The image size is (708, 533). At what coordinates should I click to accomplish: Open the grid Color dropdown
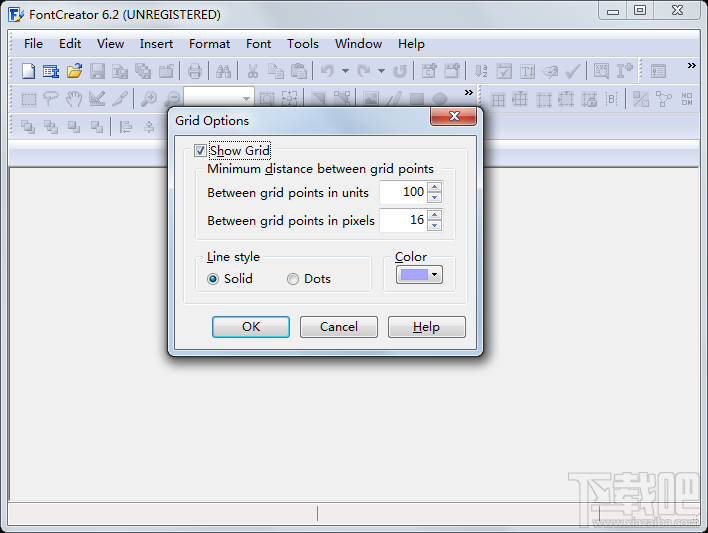pos(434,274)
